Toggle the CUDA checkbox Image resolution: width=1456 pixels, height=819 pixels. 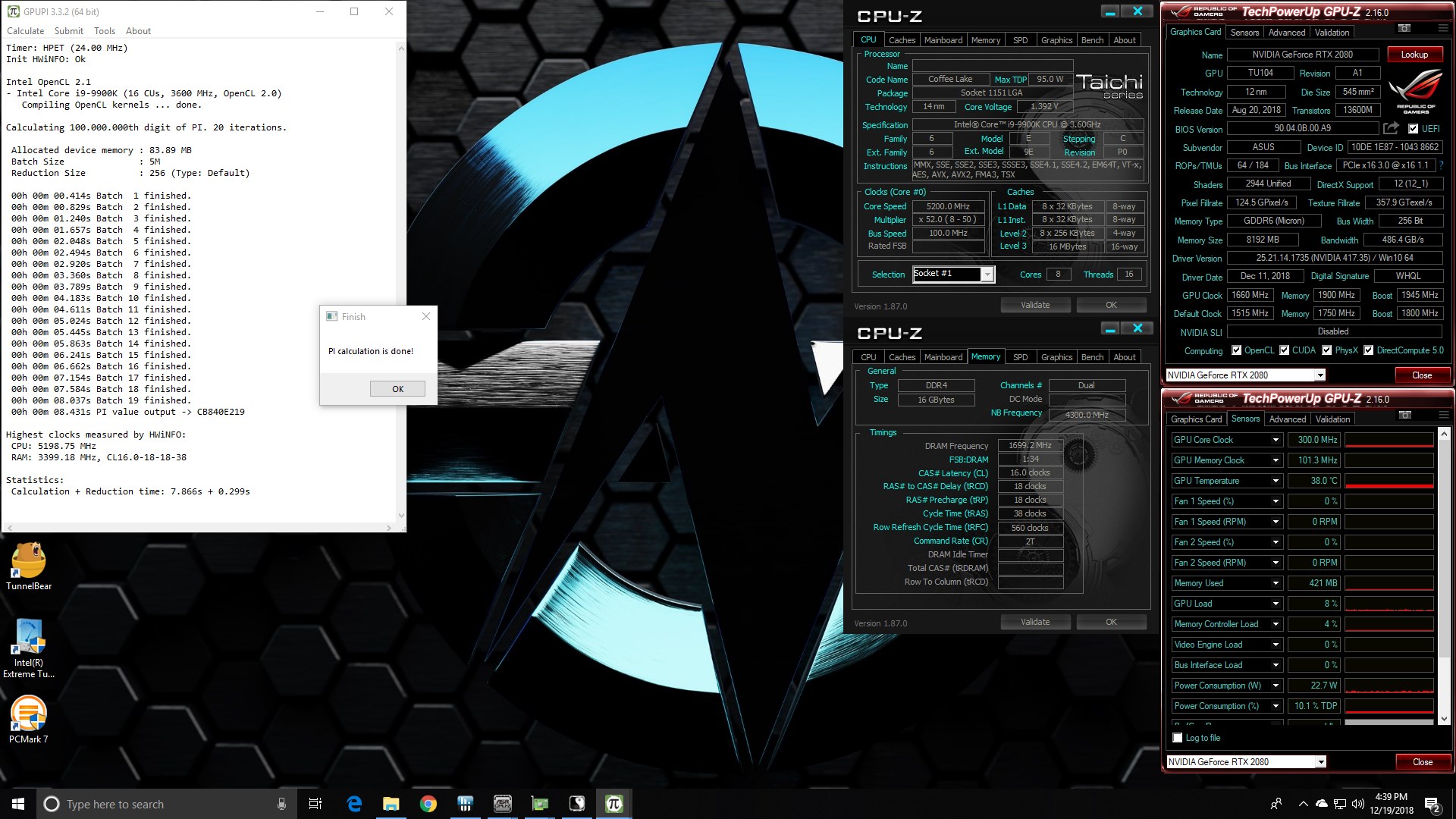click(x=1284, y=350)
